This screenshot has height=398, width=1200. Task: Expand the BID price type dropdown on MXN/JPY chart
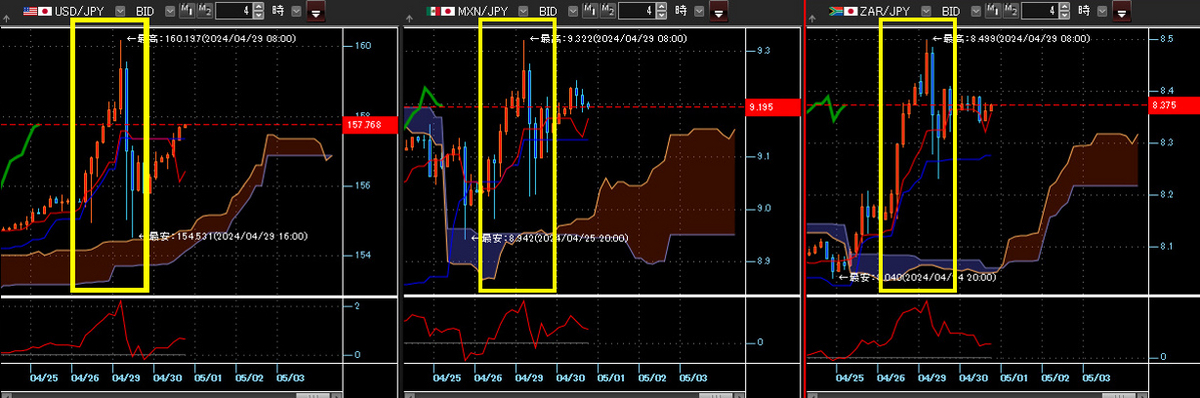click(573, 12)
